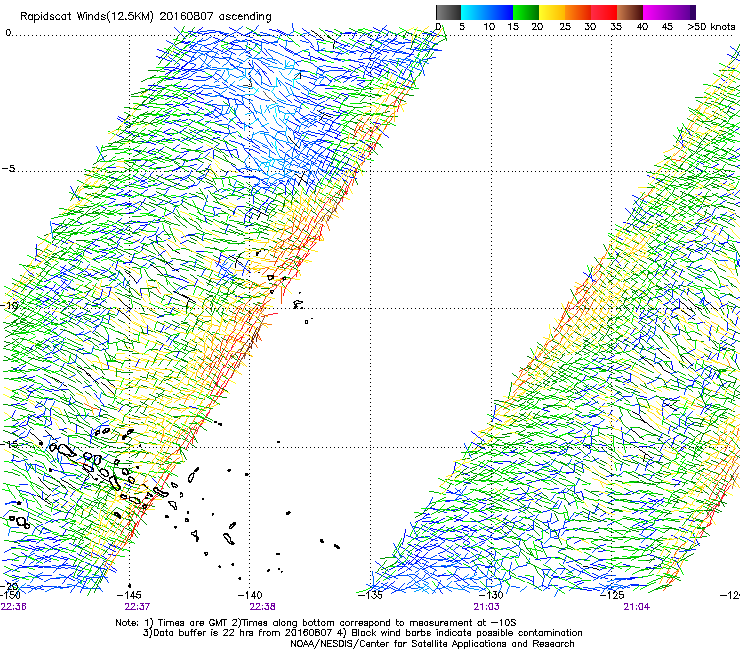Click the '-15' latitude axis label

click(x=9, y=444)
